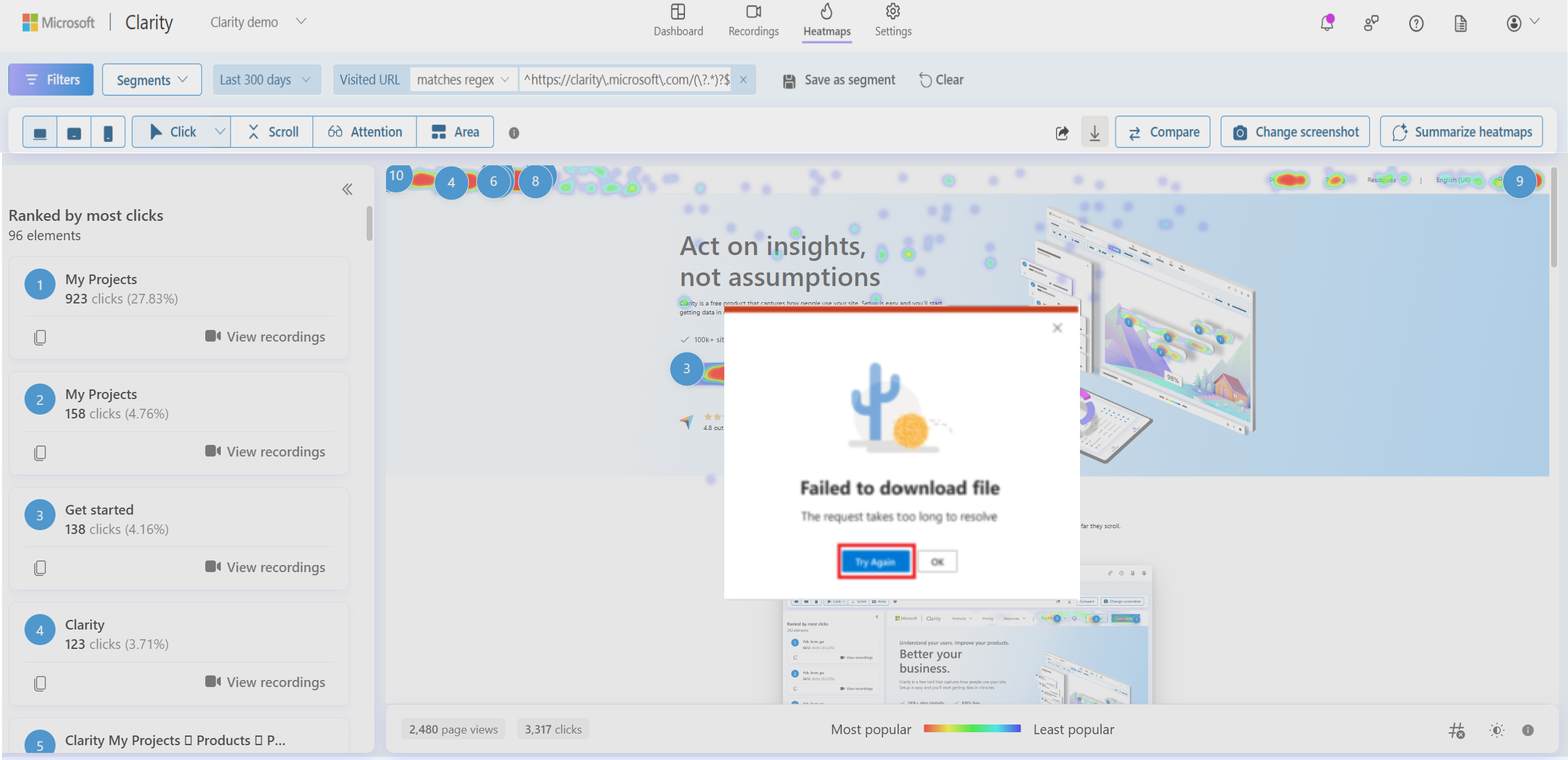Expand the Segments dropdown
The height and width of the screenshot is (760, 1568).
tap(152, 79)
